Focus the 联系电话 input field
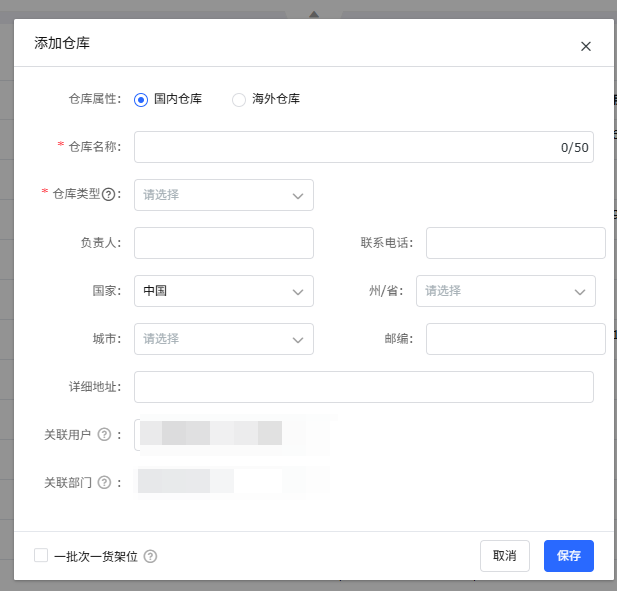This screenshot has width=617, height=591. coord(515,243)
